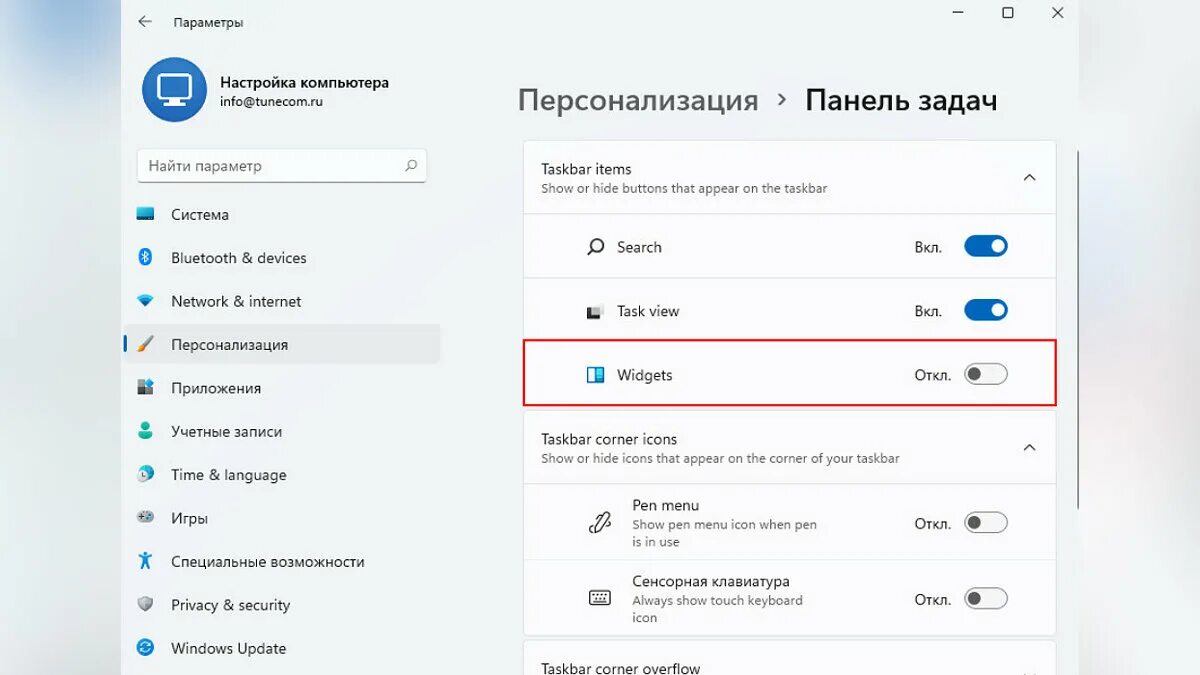Click the Widgets icon
The width and height of the screenshot is (1200, 675).
[x=595, y=375]
